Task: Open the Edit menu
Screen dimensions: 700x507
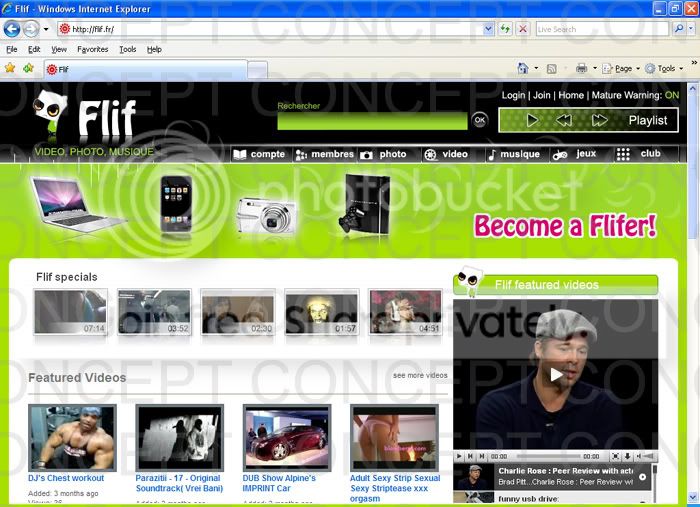Action: click(x=34, y=50)
